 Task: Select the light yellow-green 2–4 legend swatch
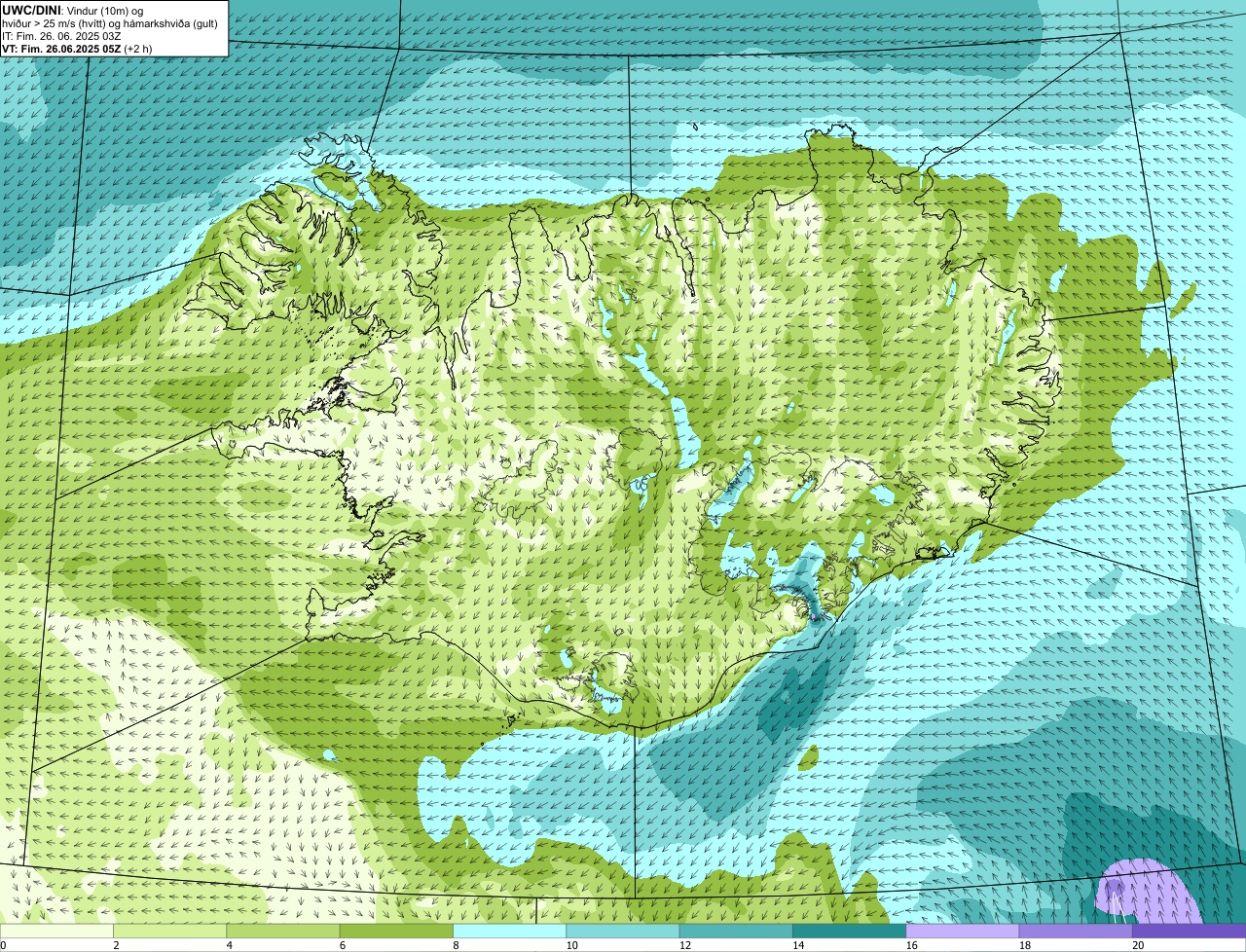click(169, 931)
